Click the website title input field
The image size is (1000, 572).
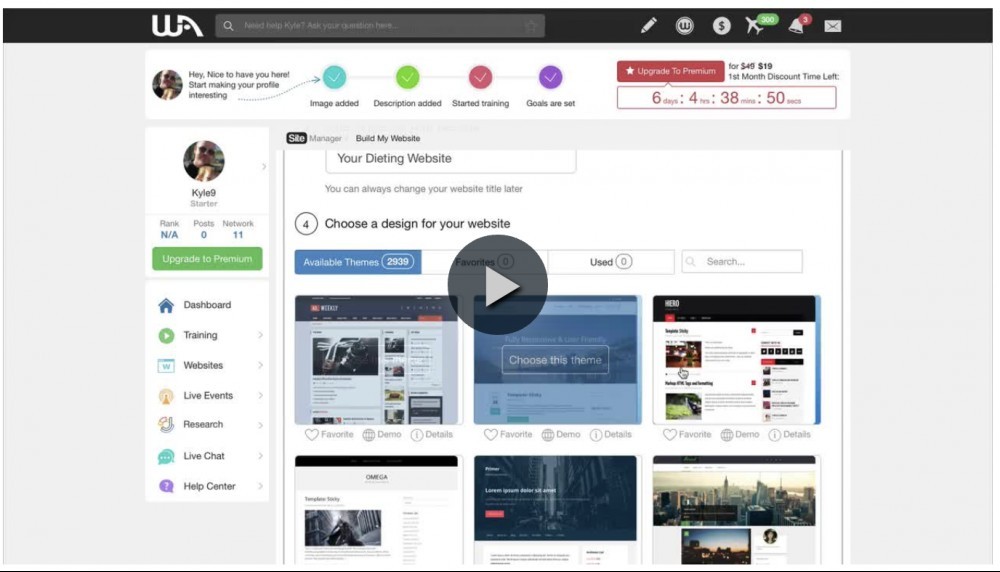click(x=450, y=159)
